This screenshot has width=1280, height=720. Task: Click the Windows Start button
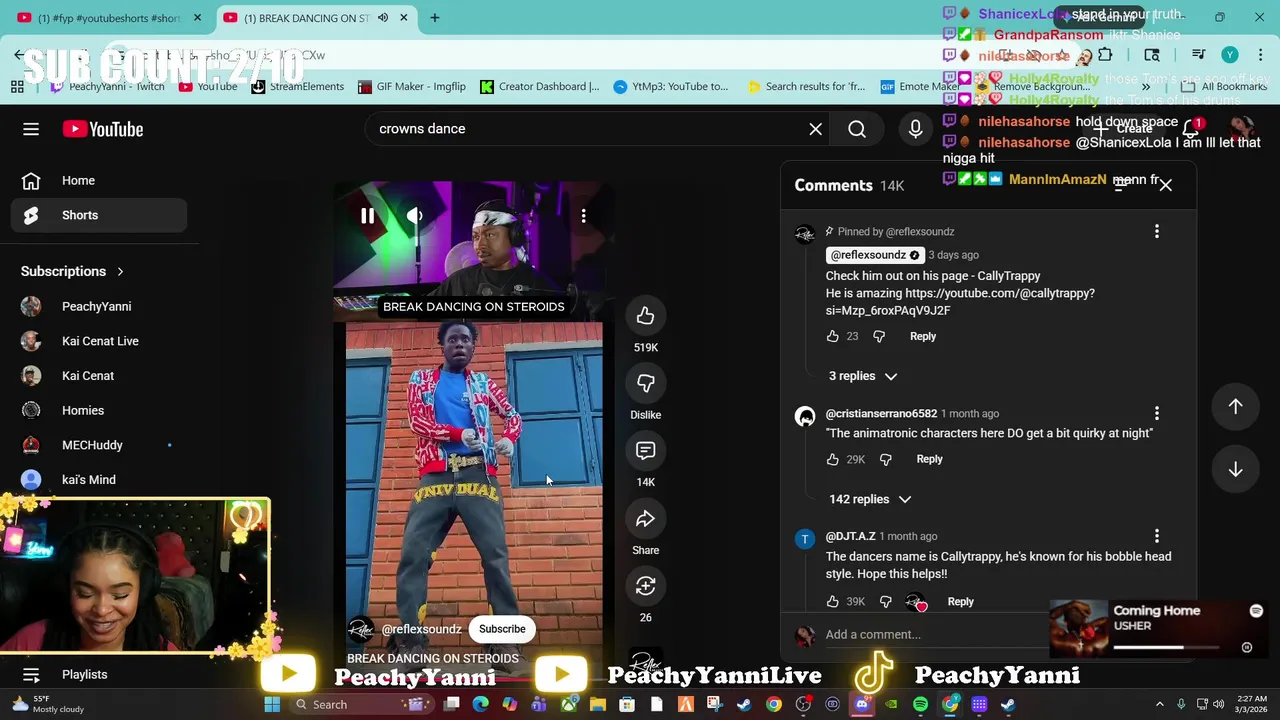272,705
